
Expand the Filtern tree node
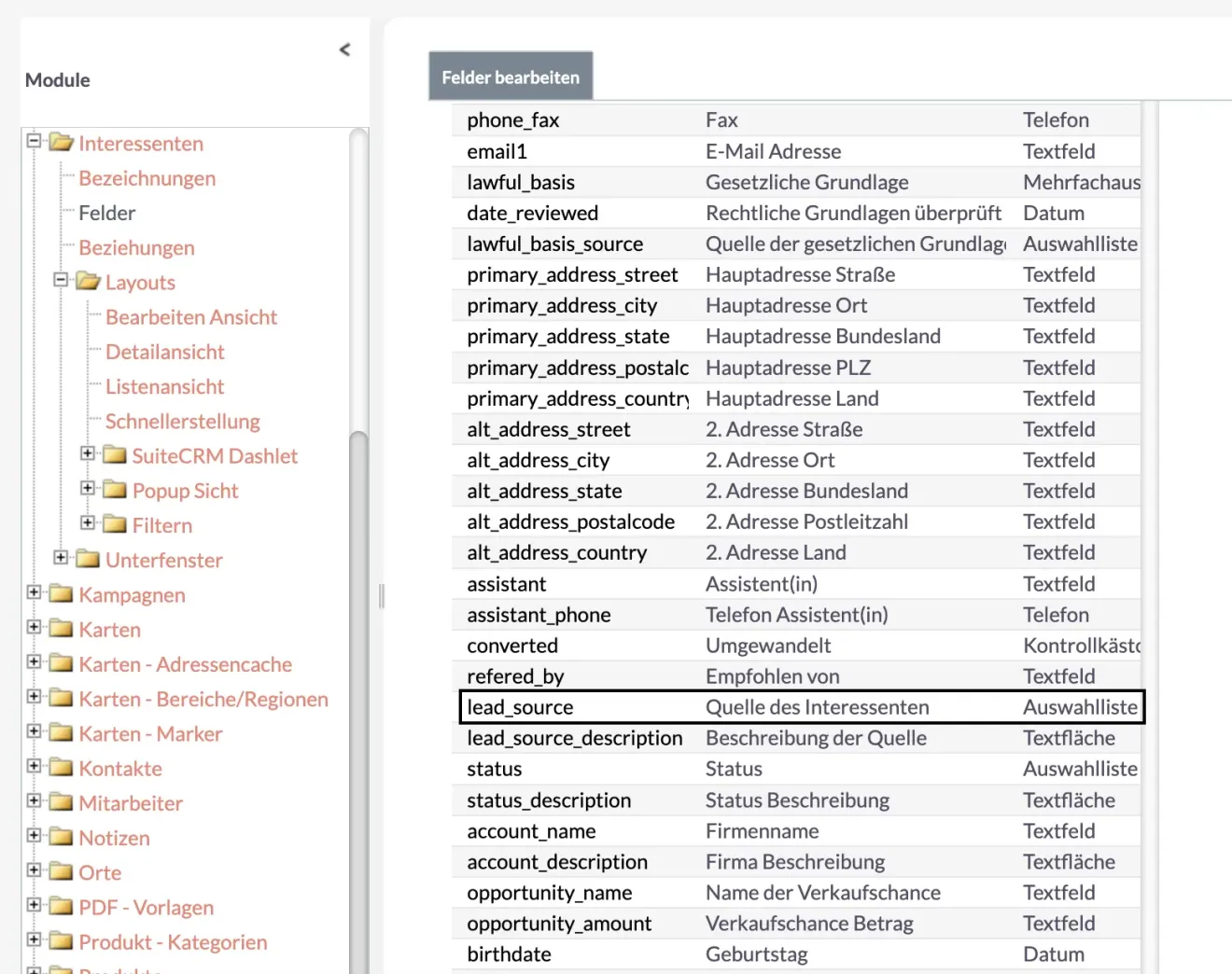tap(87, 524)
